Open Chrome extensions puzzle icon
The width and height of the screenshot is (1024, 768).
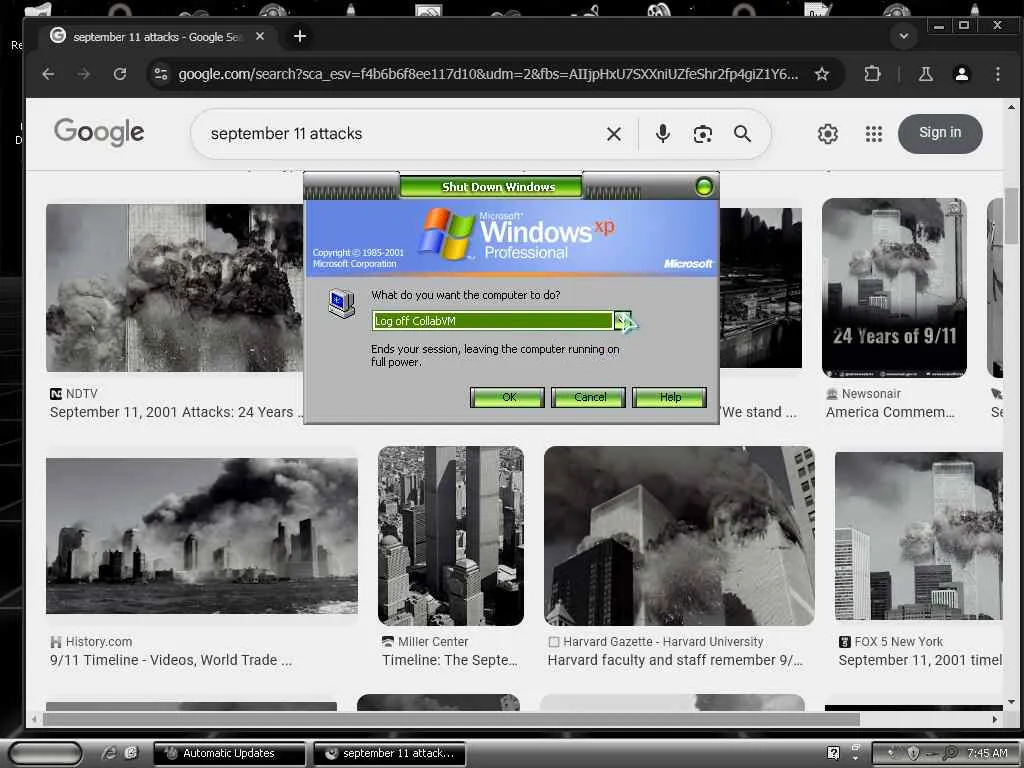pos(872,74)
